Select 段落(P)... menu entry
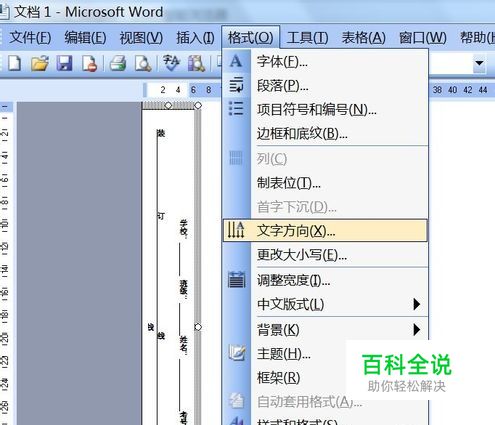This screenshot has width=495, height=425. point(325,86)
